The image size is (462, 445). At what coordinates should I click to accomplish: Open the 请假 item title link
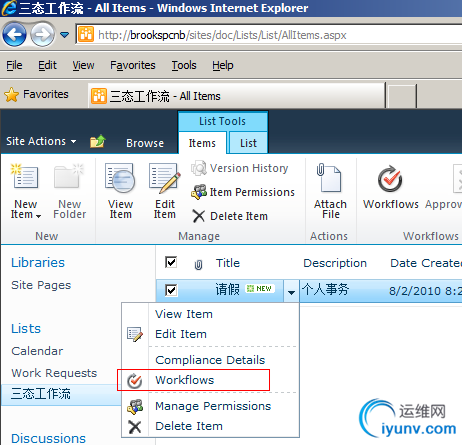(227, 289)
